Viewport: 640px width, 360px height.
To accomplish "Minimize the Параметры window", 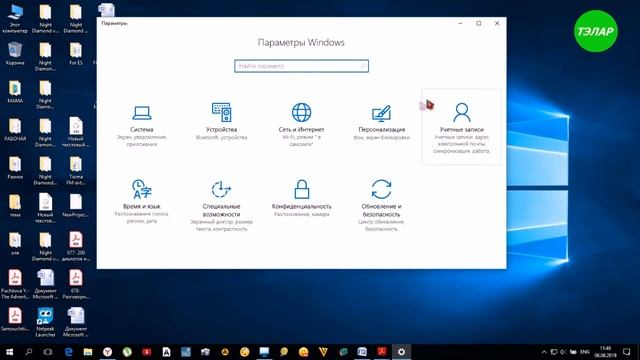I will (x=460, y=23).
